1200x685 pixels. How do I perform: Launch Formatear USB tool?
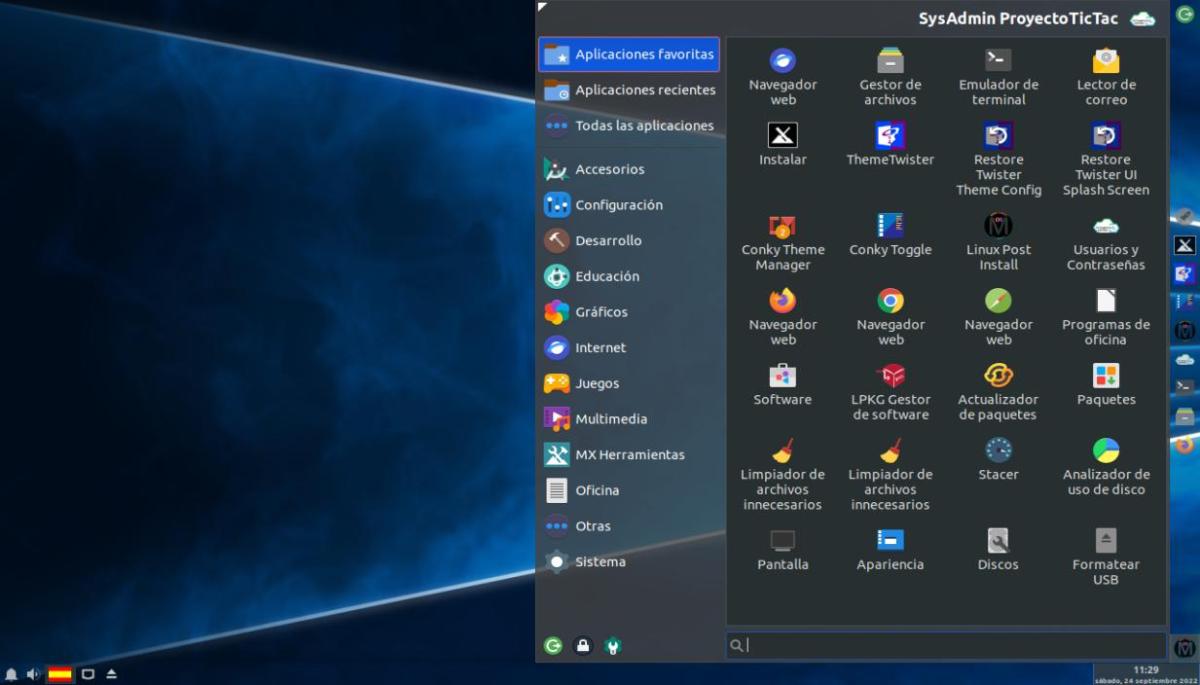pos(1105,555)
